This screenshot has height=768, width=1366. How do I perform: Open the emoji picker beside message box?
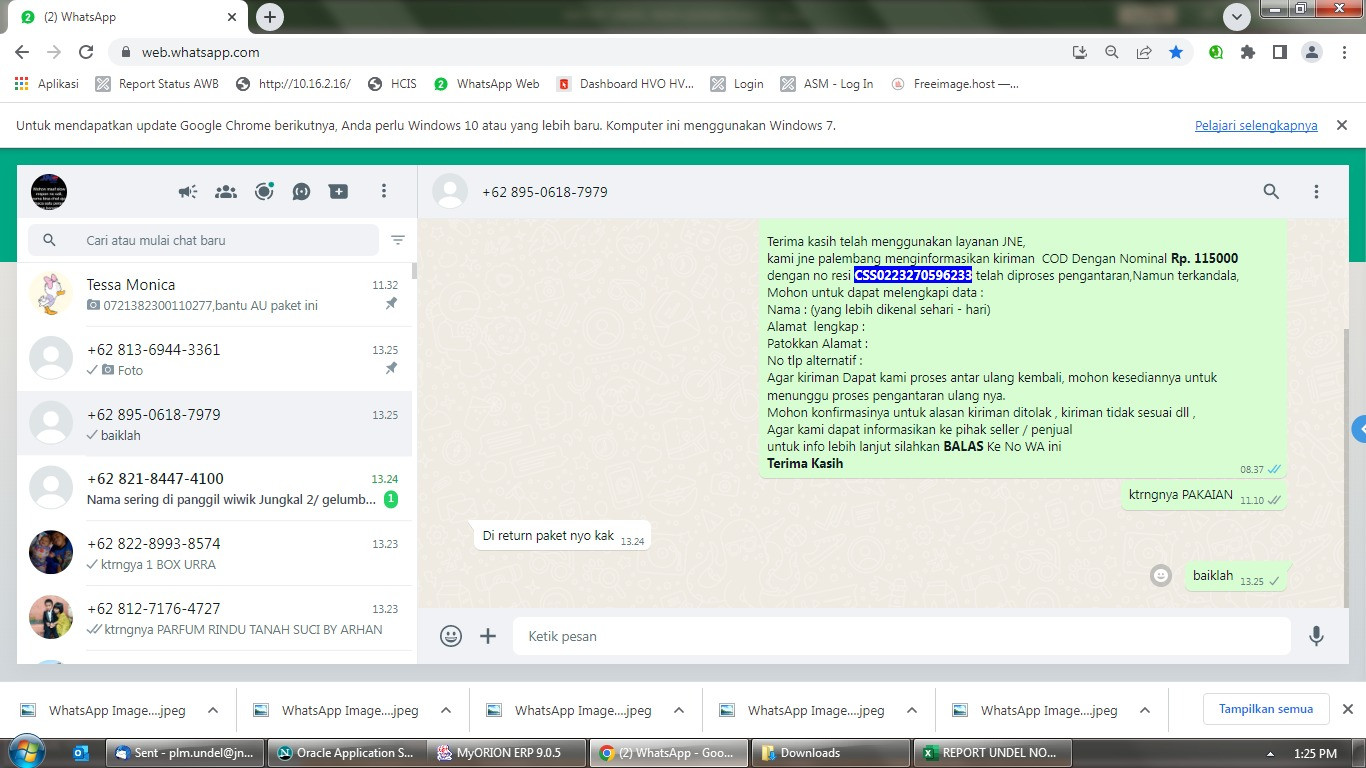(x=451, y=636)
